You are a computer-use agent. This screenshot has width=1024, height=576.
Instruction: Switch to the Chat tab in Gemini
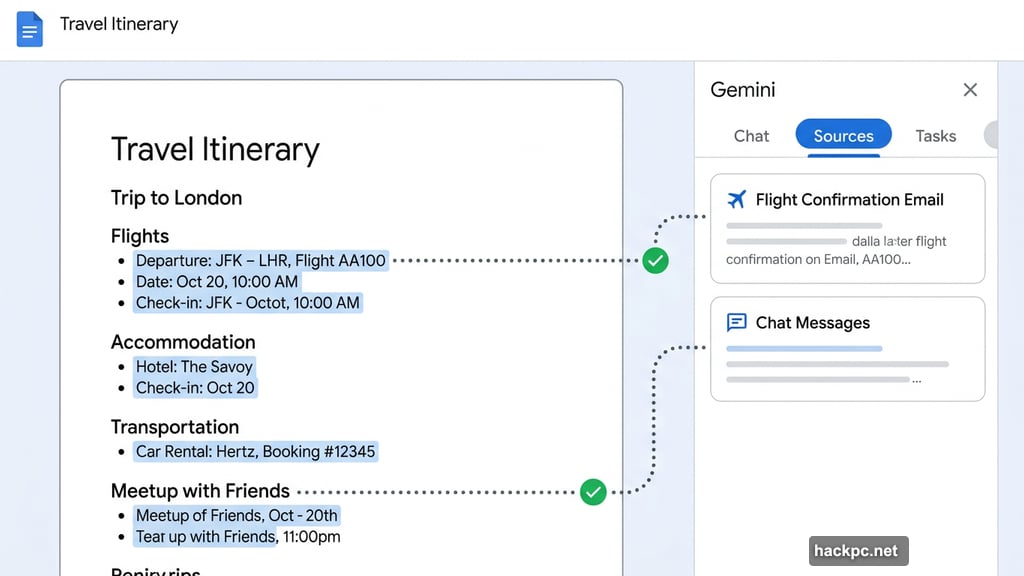coord(751,136)
